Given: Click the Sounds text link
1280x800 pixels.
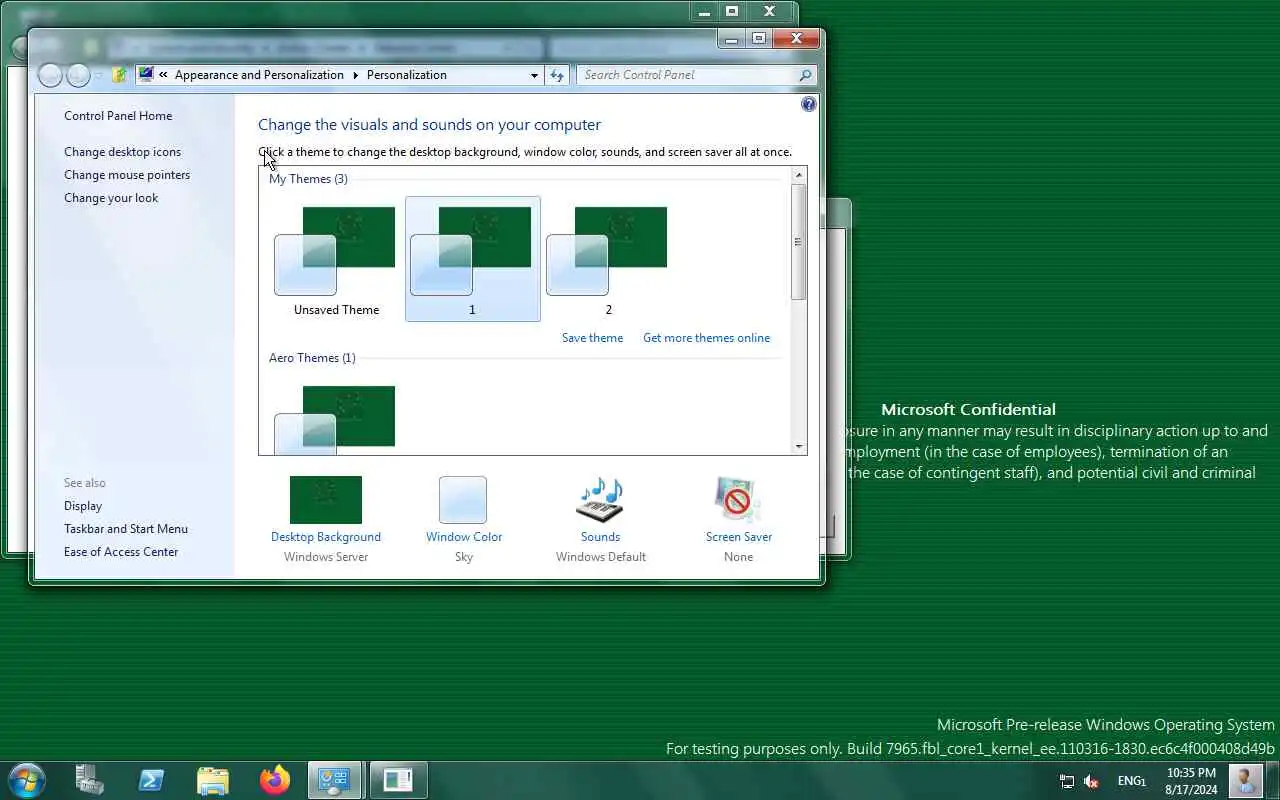Looking at the screenshot, I should pos(600,537).
